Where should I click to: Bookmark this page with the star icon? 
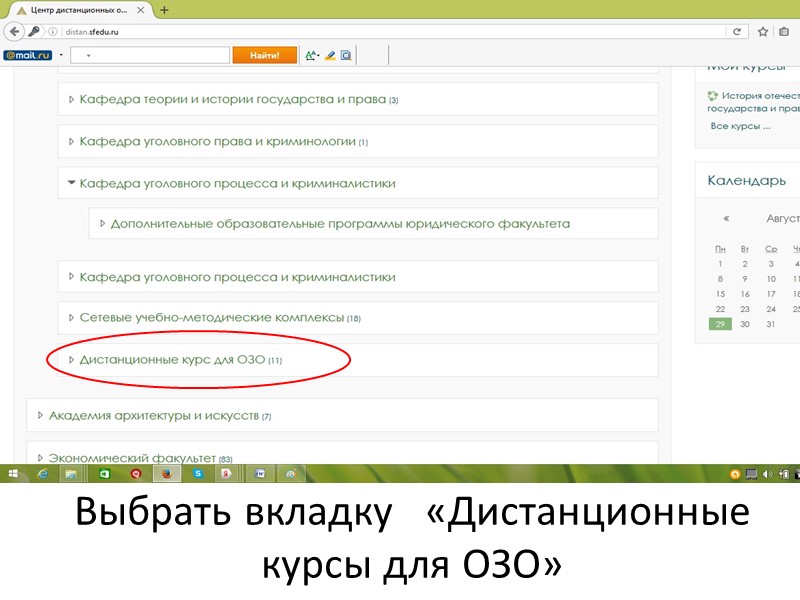(x=763, y=32)
